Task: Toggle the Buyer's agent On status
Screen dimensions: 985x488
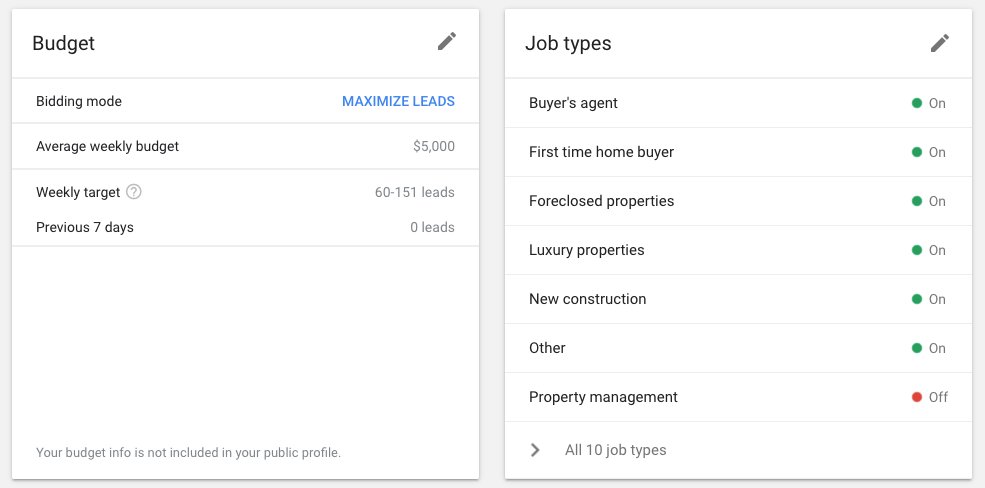Action: (x=928, y=103)
